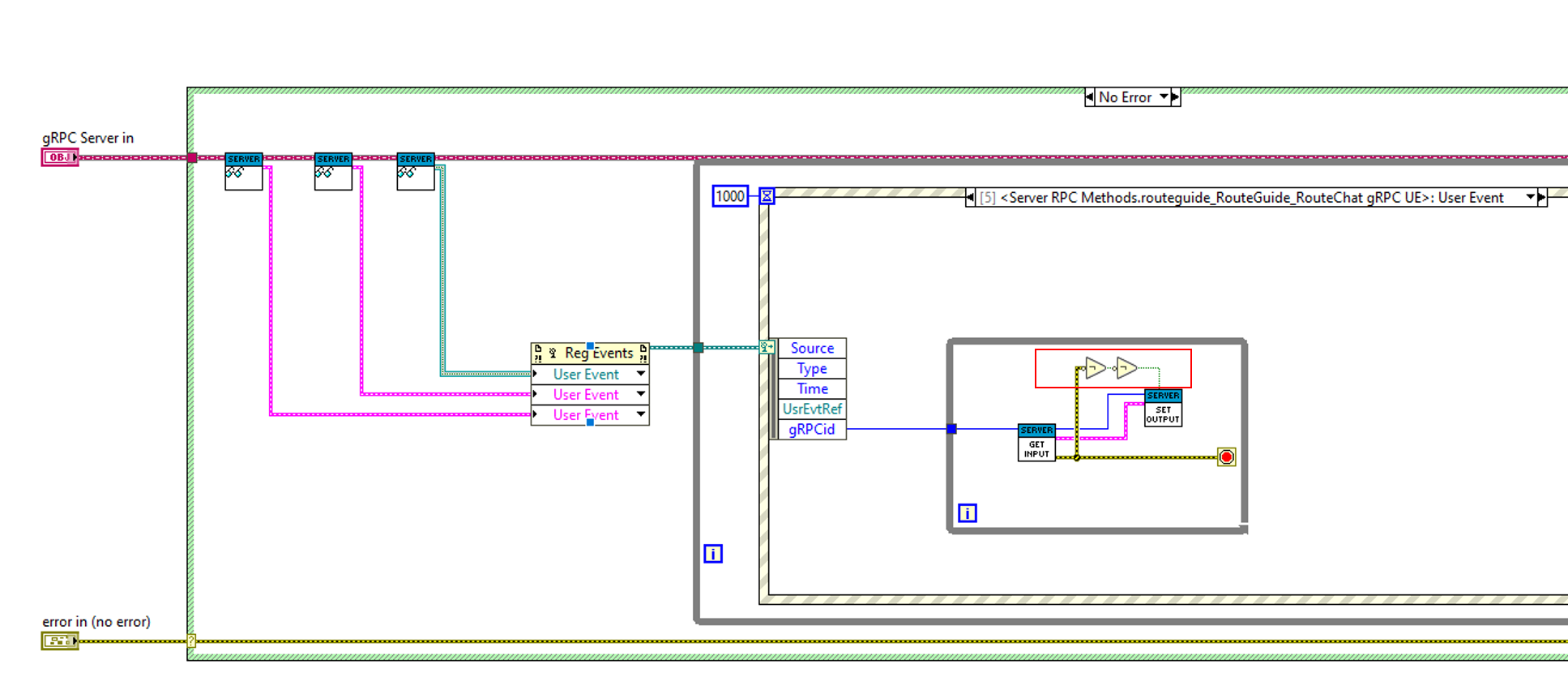Click the gRPC Server in label
The width and height of the screenshot is (1568, 690).
click(x=88, y=138)
